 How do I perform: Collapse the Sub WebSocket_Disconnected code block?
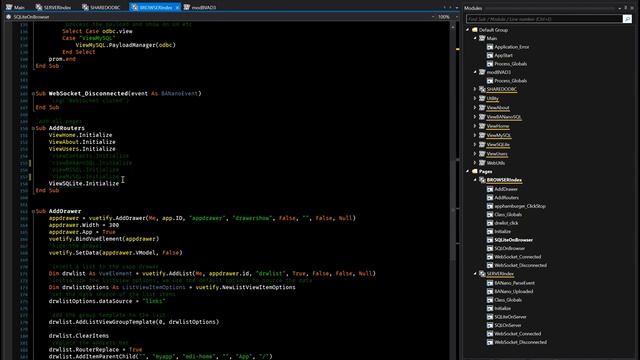pyautogui.click(x=33, y=93)
